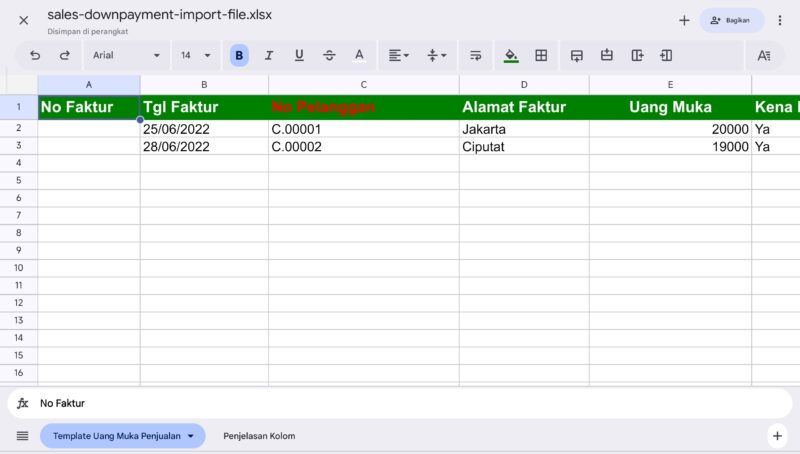Click the wrap text icon
The height and width of the screenshot is (454, 800).
pos(475,56)
